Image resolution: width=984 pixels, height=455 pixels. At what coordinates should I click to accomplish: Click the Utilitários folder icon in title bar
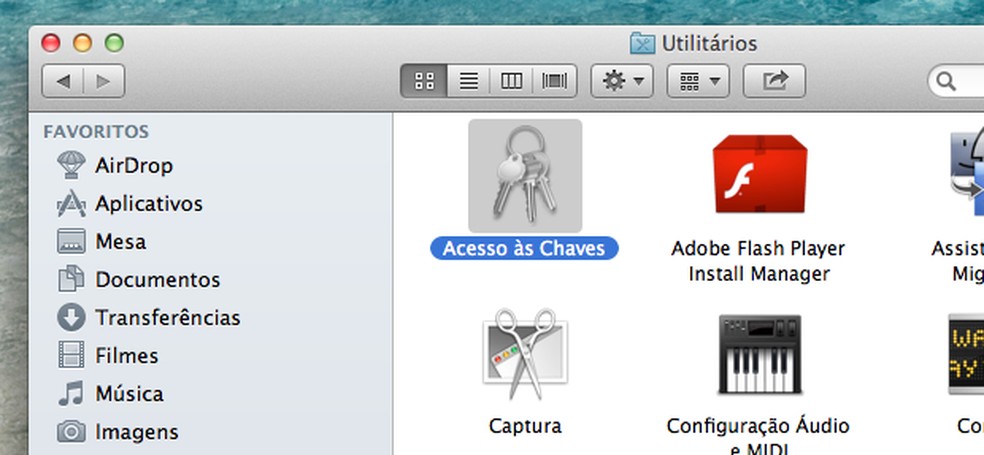(643, 43)
